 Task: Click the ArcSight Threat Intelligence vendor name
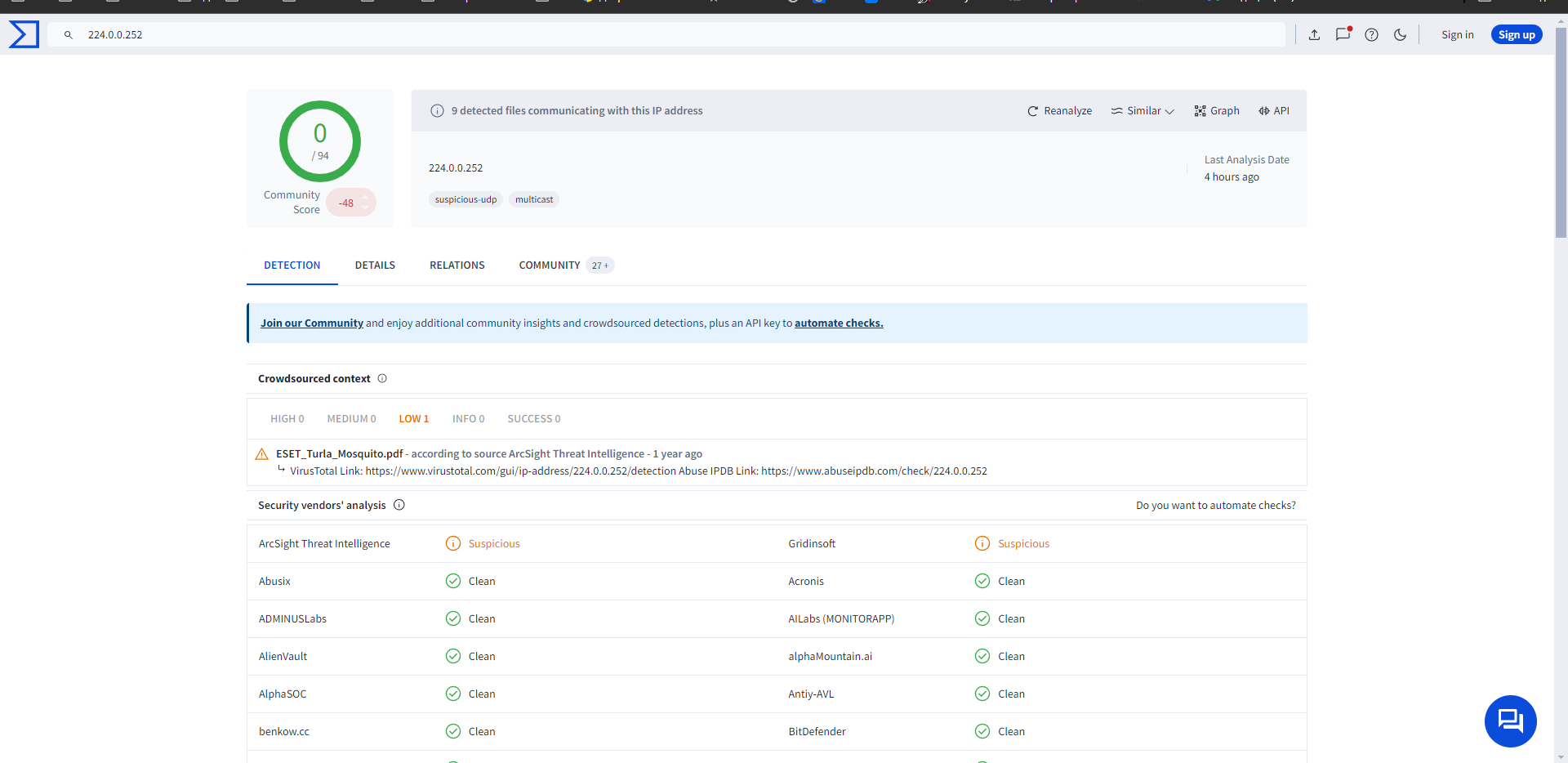click(x=324, y=544)
